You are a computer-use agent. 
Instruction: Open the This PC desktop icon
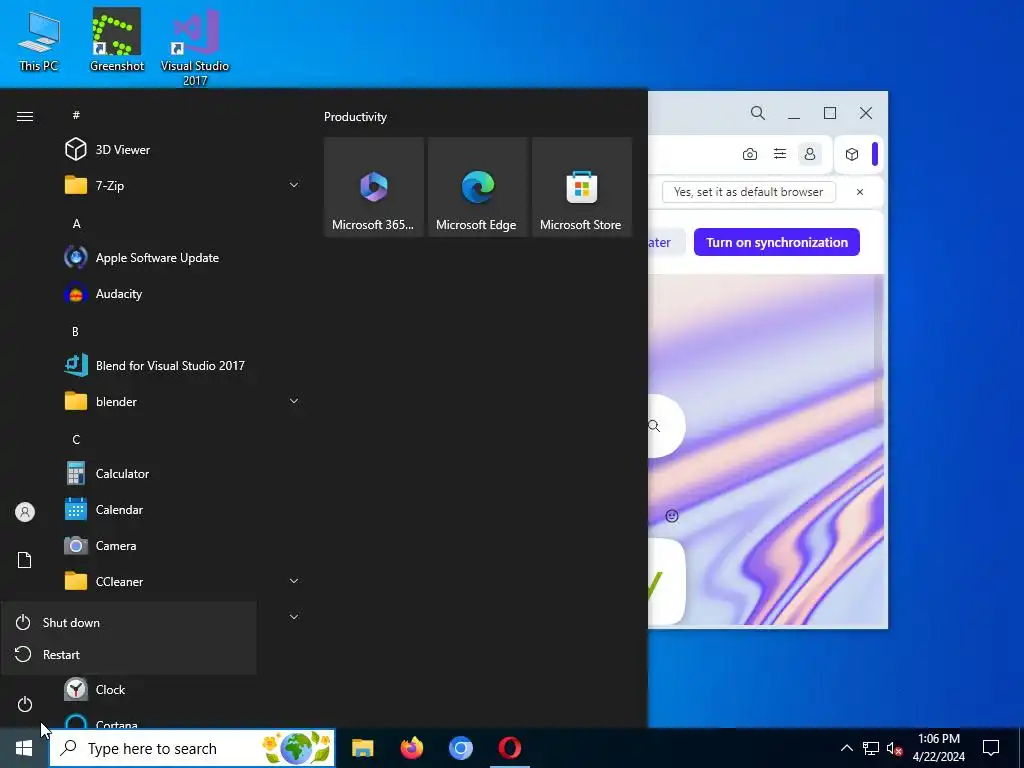click(x=39, y=40)
